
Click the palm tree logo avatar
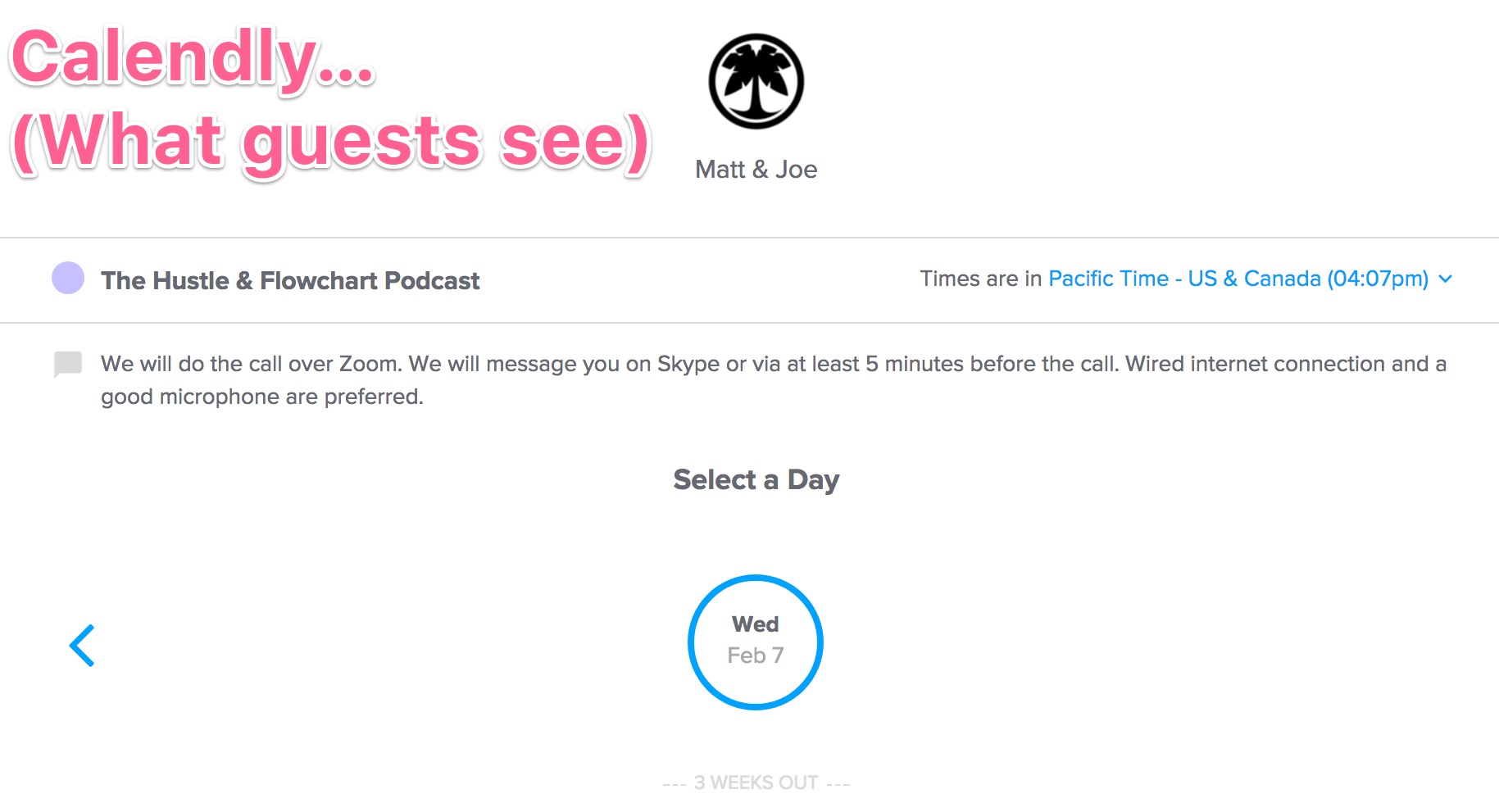756,81
